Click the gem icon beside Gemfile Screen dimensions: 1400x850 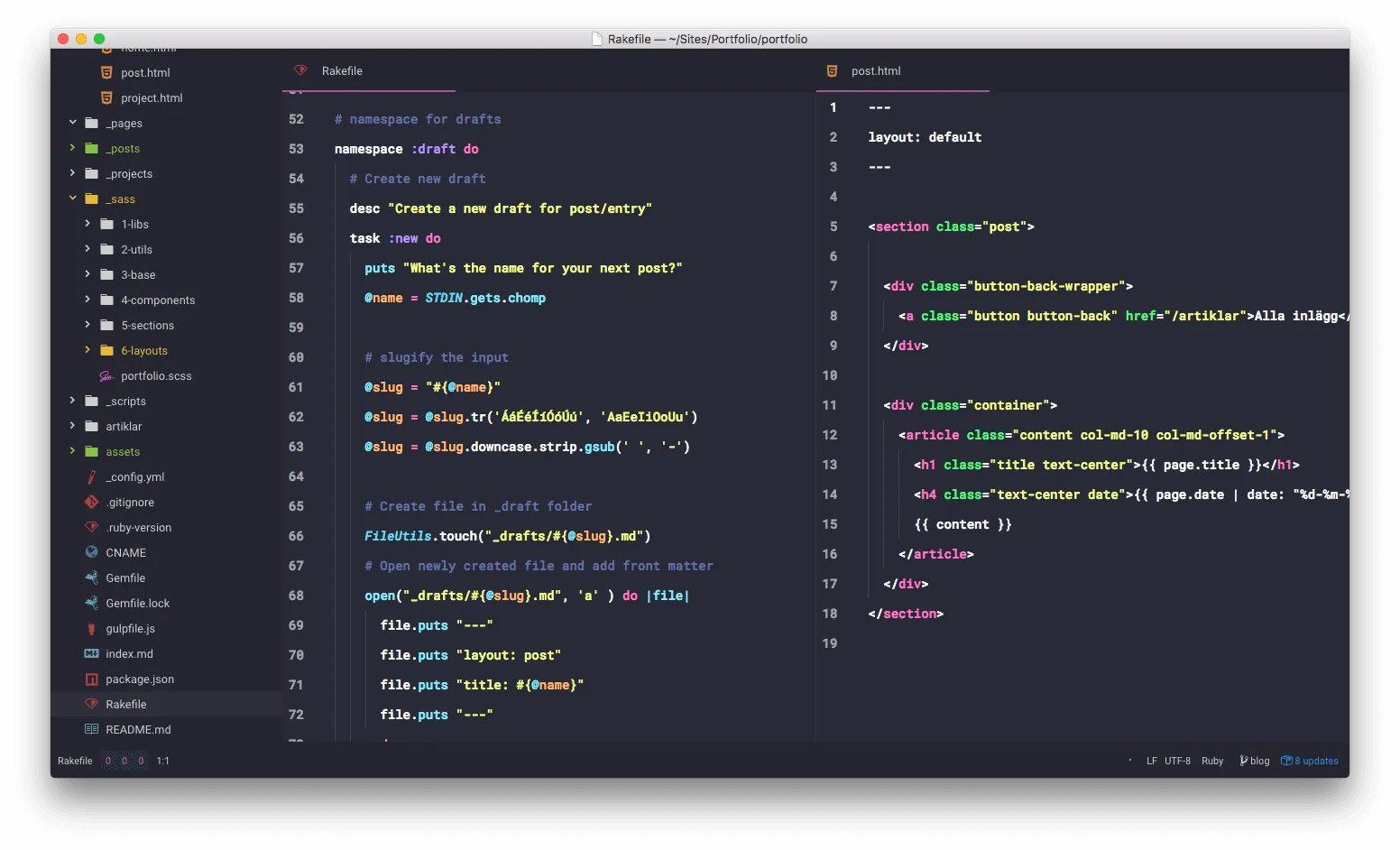point(91,577)
